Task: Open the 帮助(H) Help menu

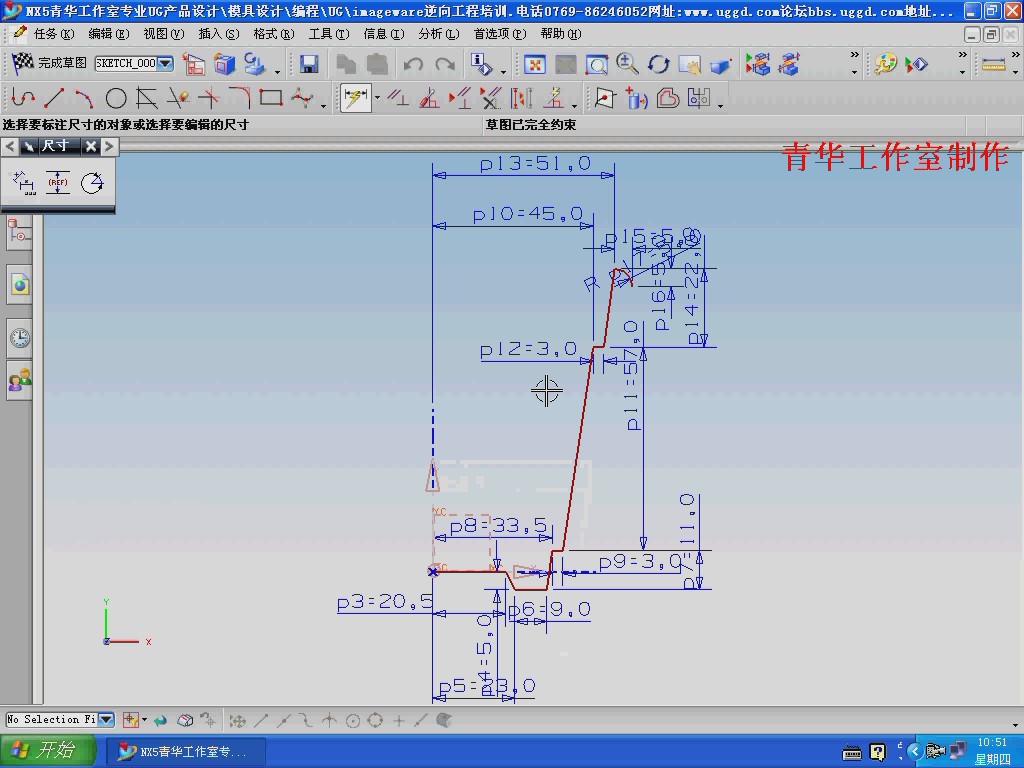Action: click(560, 33)
